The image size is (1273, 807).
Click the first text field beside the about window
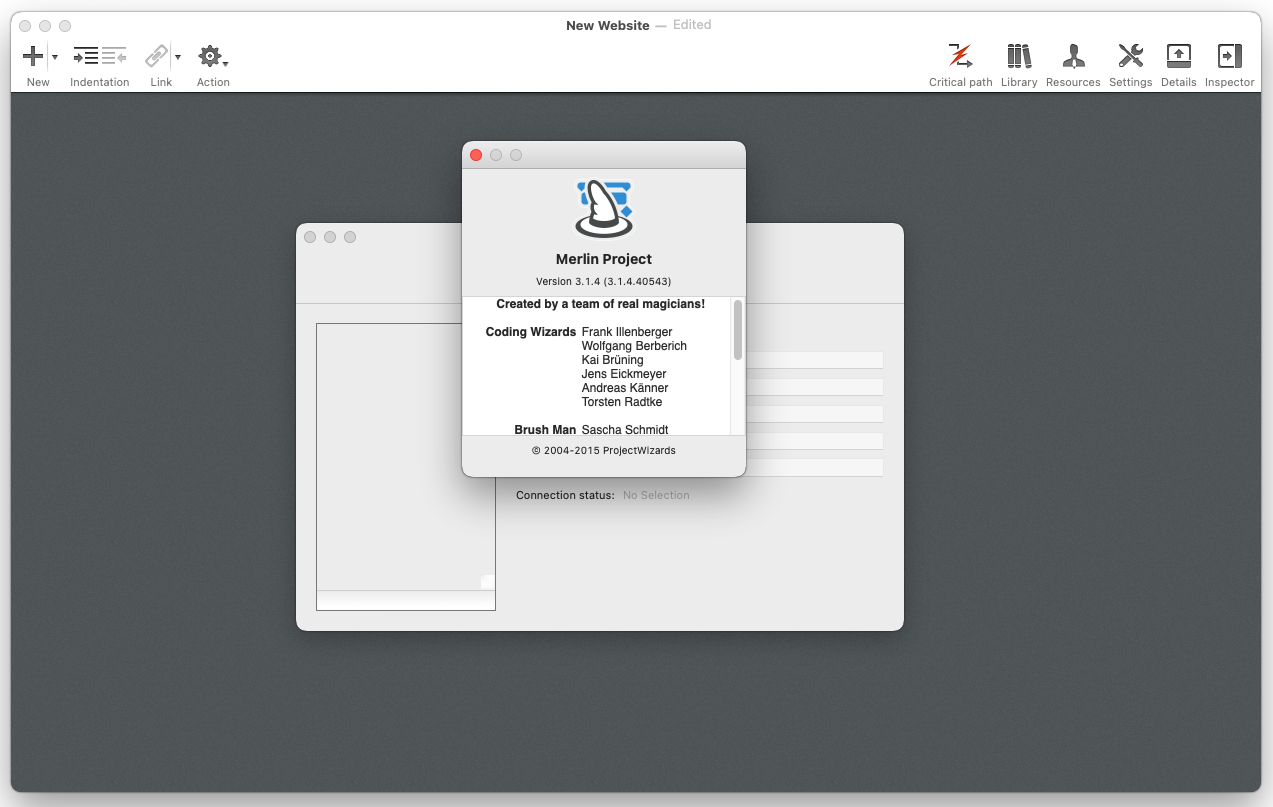pyautogui.click(x=813, y=360)
